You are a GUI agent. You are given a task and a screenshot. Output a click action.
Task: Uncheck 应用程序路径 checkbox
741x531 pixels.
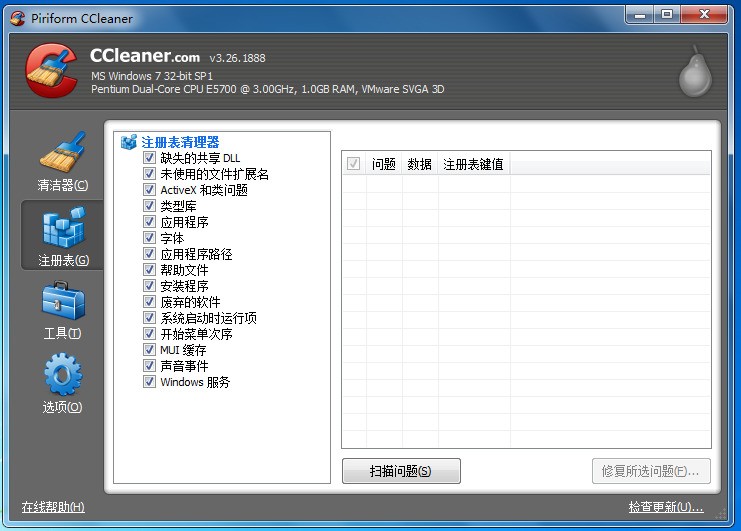(149, 254)
